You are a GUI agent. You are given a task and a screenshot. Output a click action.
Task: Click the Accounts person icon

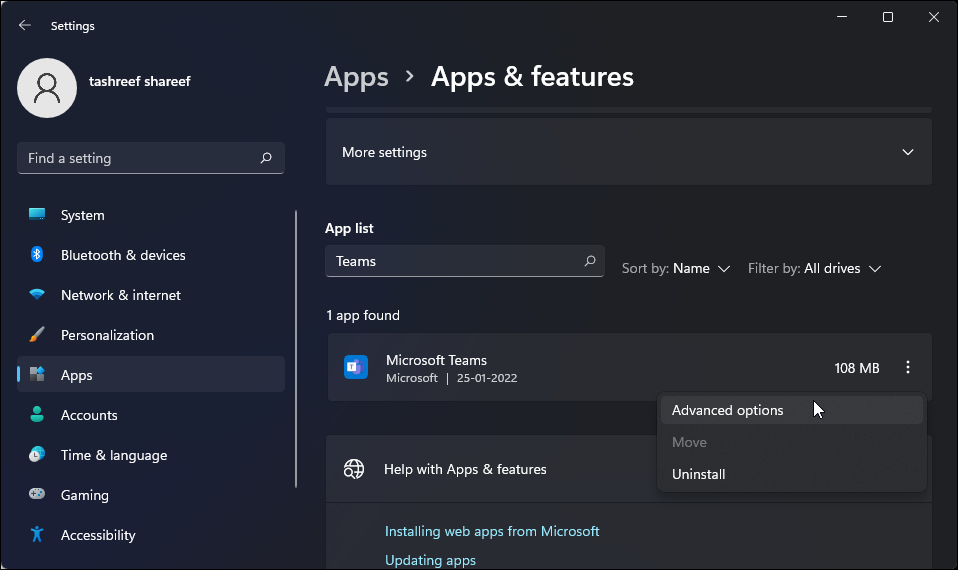[37, 415]
